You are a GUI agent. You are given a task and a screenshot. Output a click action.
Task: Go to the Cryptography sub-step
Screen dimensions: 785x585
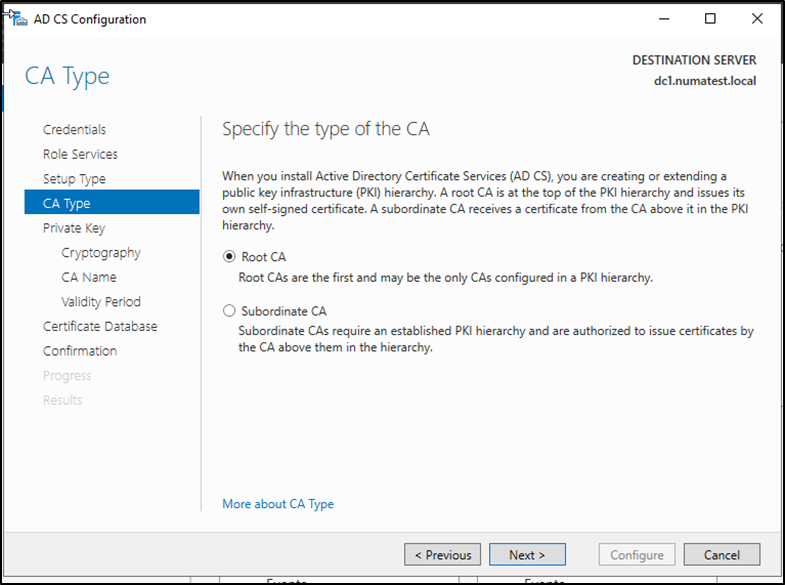pos(101,253)
